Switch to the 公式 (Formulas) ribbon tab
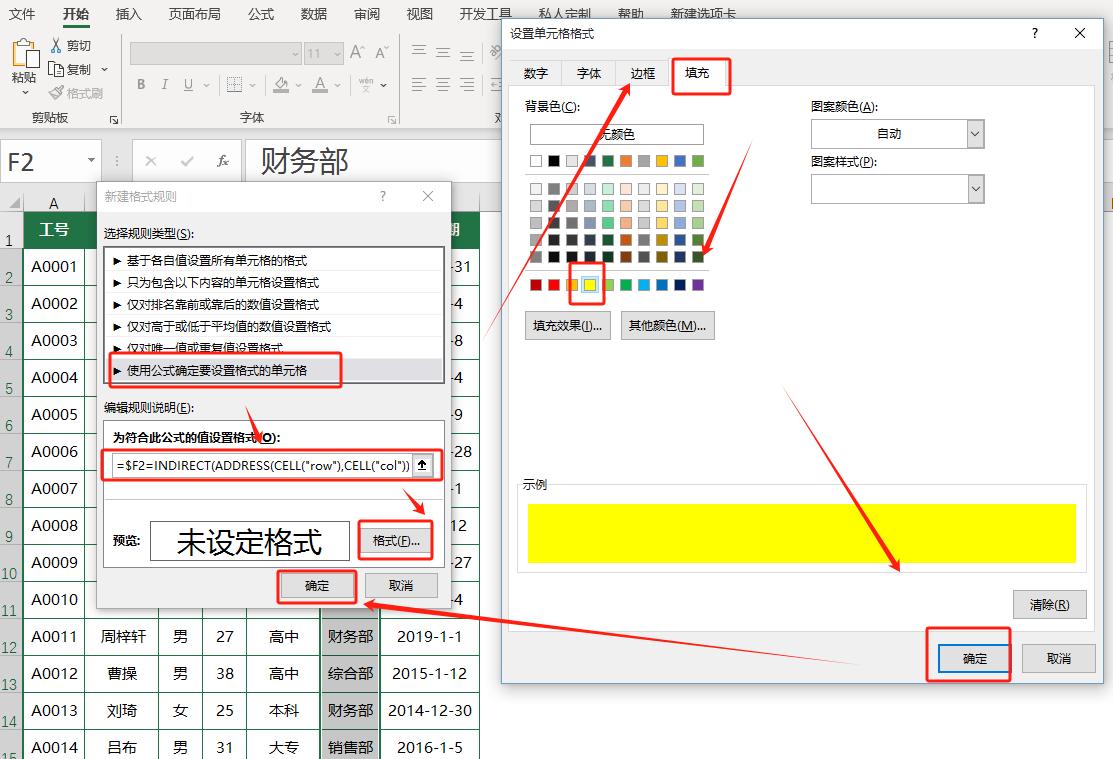This screenshot has width=1113, height=759. click(x=261, y=13)
